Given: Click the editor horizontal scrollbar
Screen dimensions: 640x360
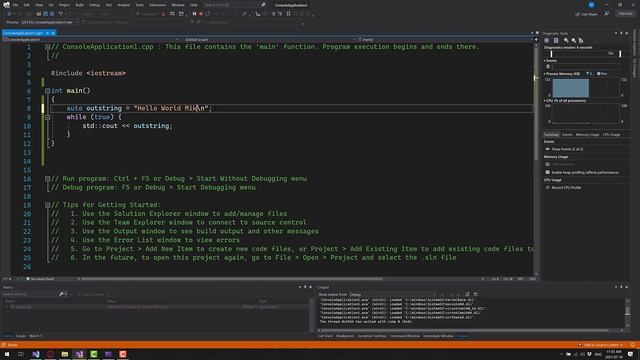Looking at the screenshot, I should [x=231, y=279].
